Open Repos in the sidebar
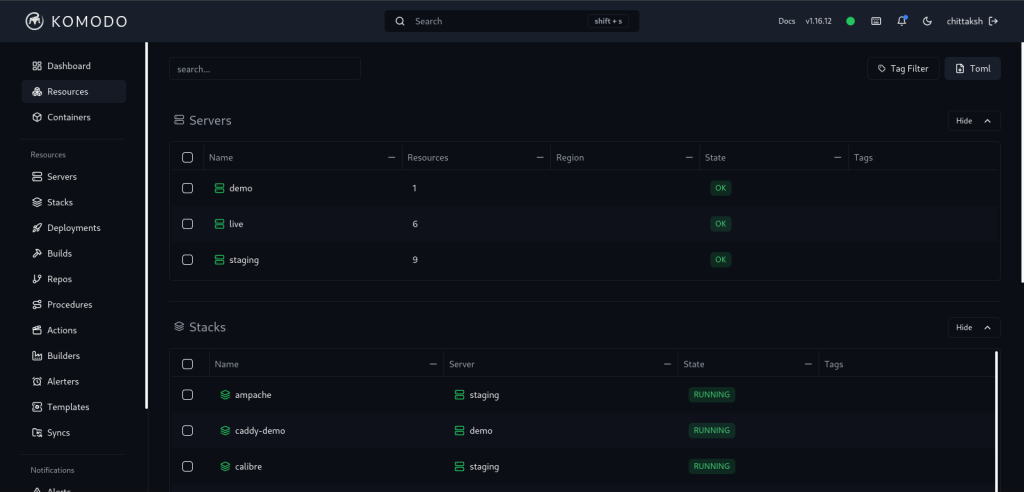 click(x=74, y=279)
